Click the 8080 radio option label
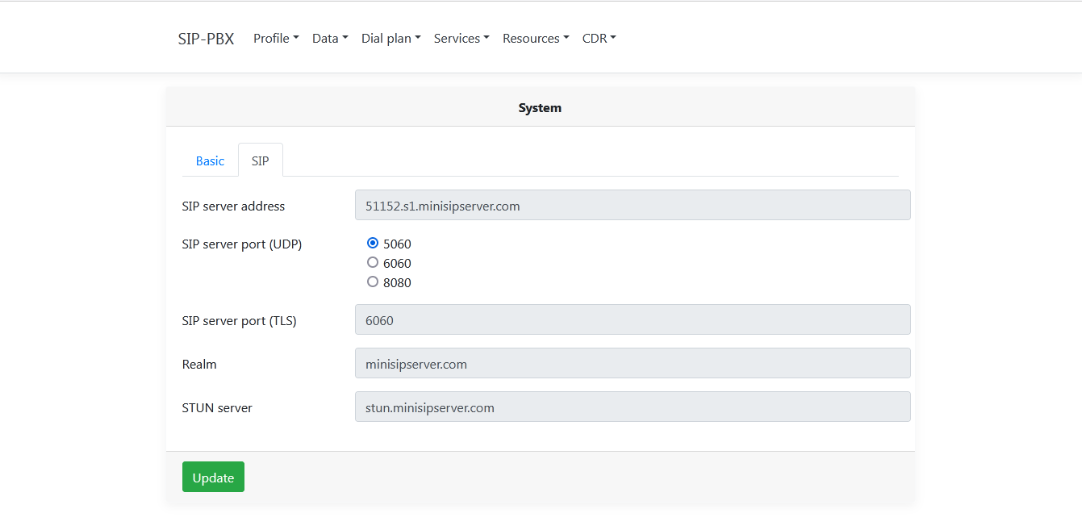The height and width of the screenshot is (518, 1082). (x=397, y=282)
